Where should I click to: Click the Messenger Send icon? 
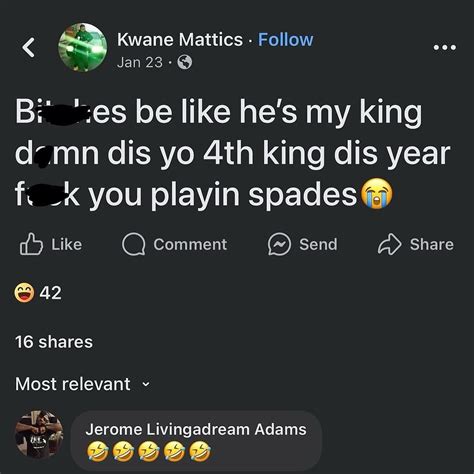(x=279, y=244)
